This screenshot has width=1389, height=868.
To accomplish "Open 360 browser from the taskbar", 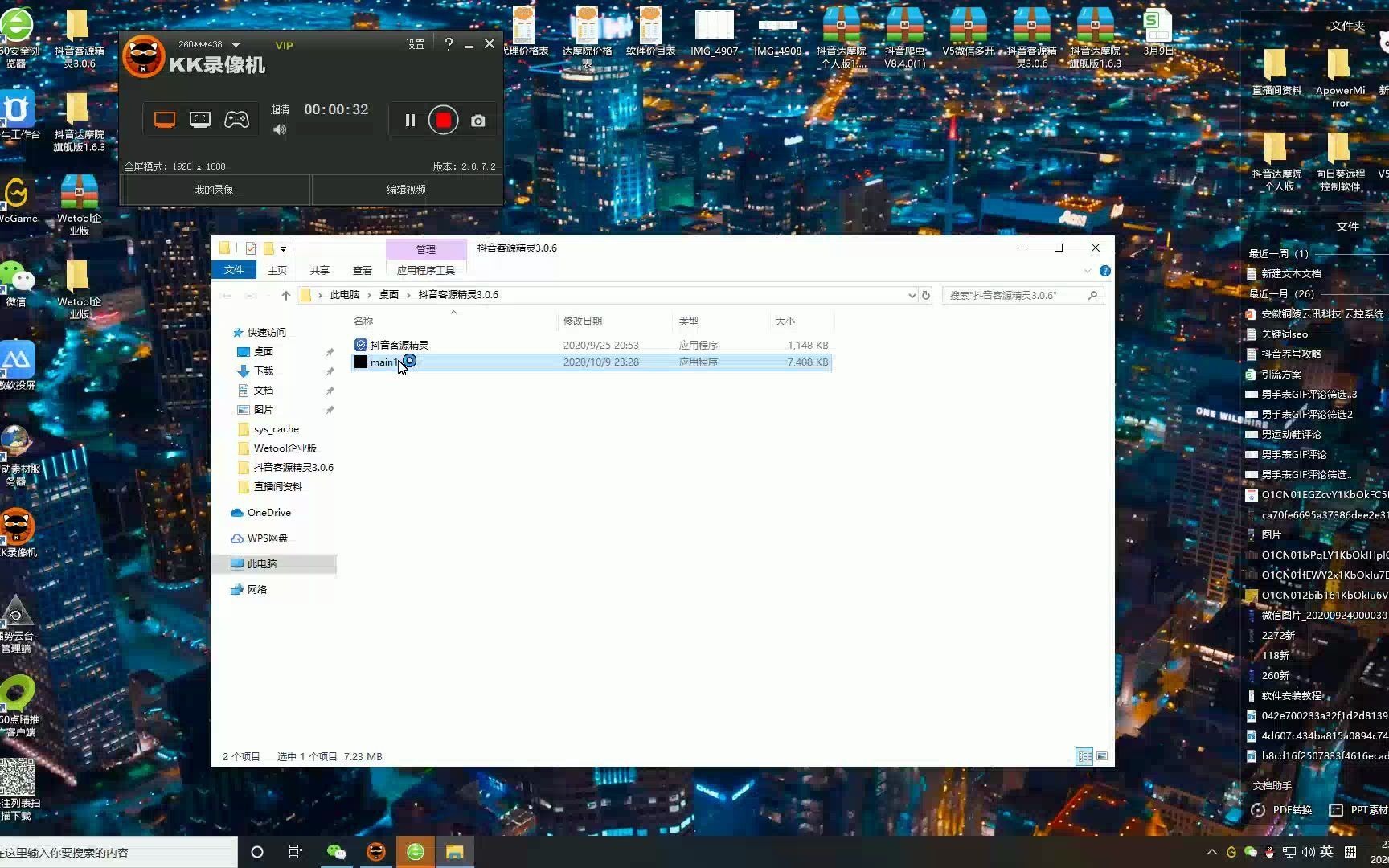I will coord(416,852).
